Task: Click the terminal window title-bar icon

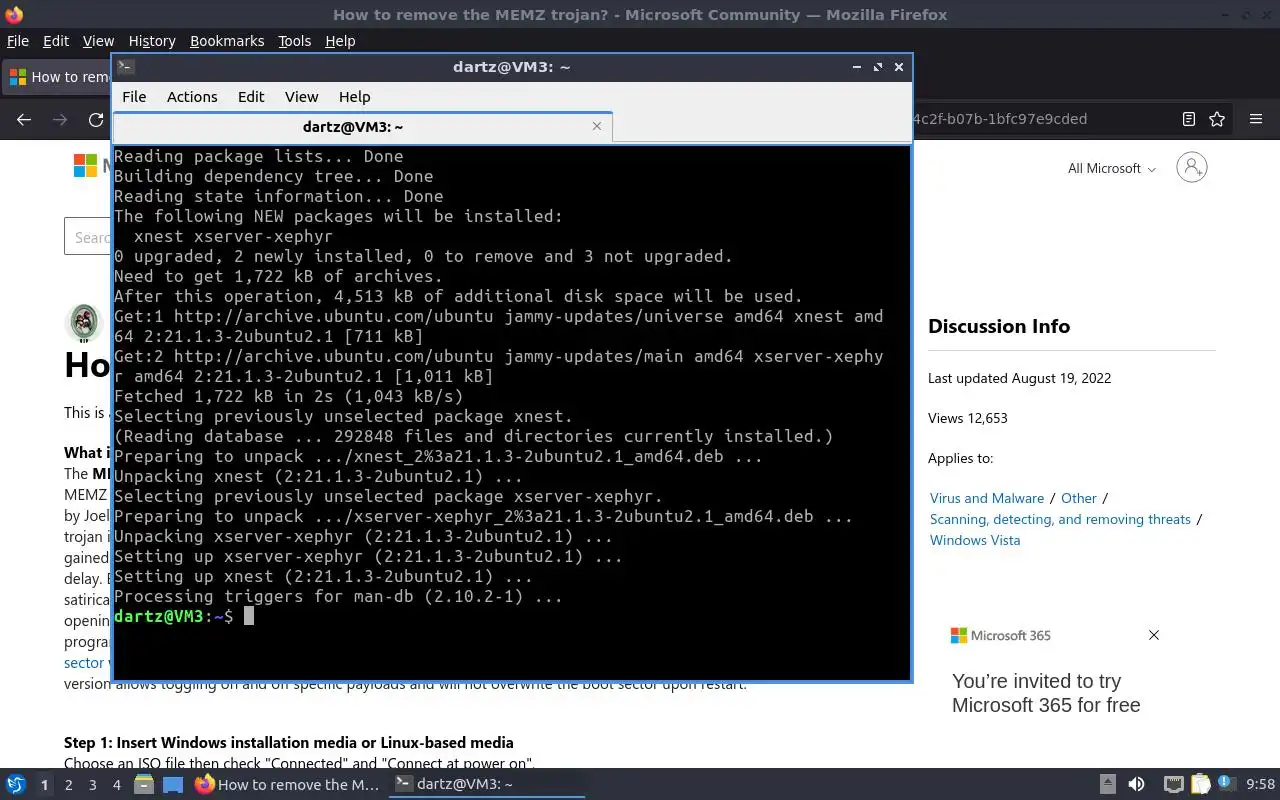Action: [125, 67]
